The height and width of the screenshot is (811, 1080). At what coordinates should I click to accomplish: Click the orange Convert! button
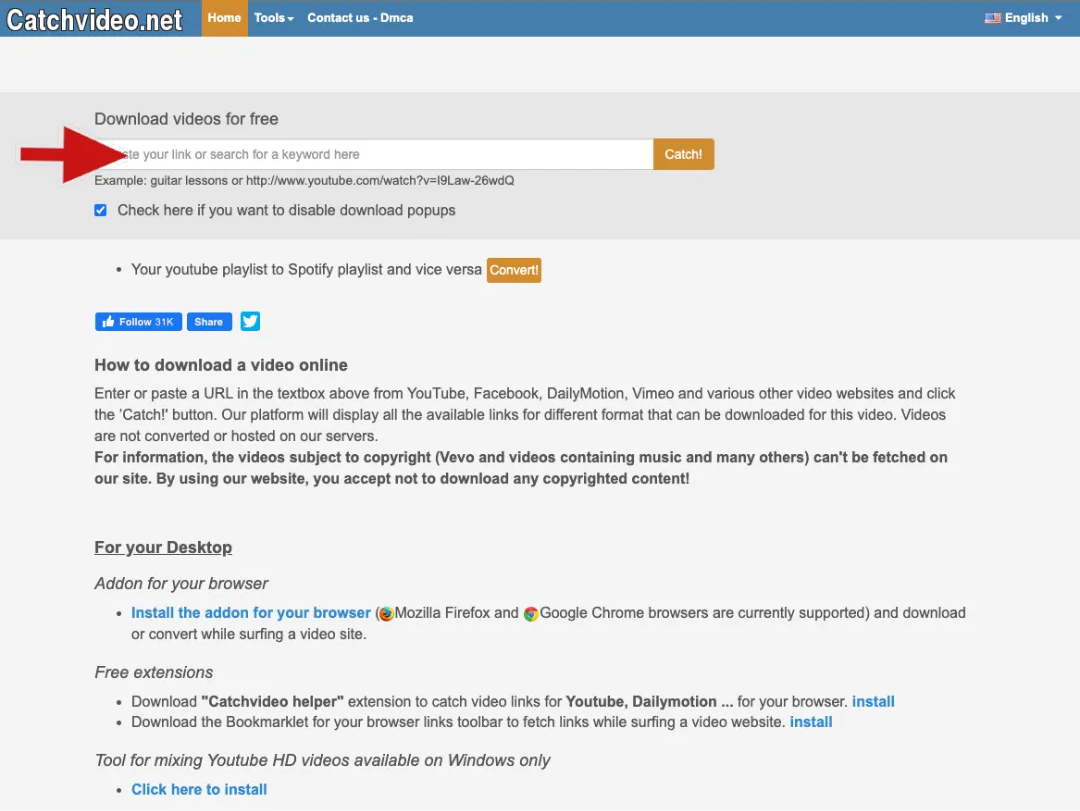pyautogui.click(x=514, y=270)
